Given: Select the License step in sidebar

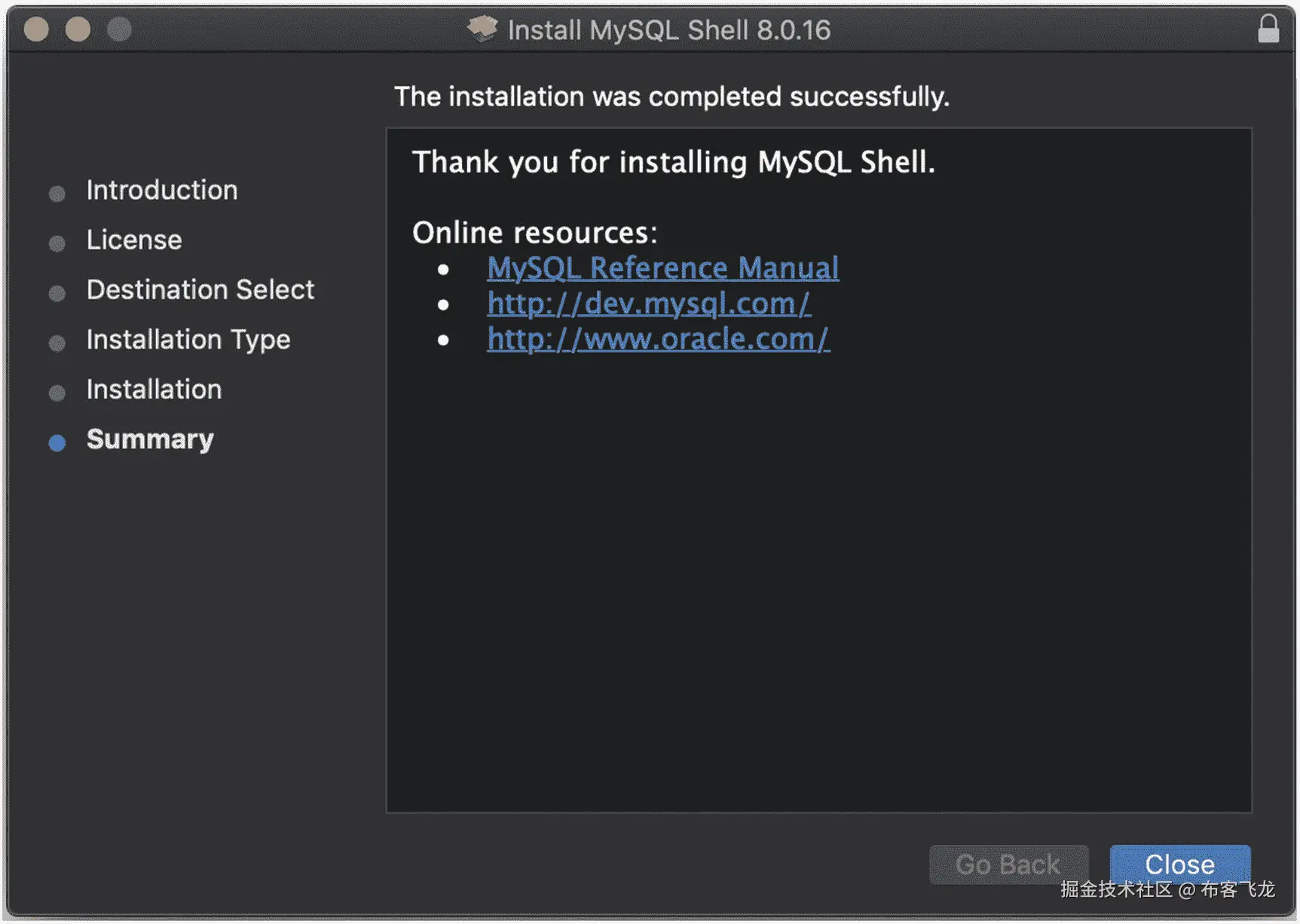Looking at the screenshot, I should 133,240.
